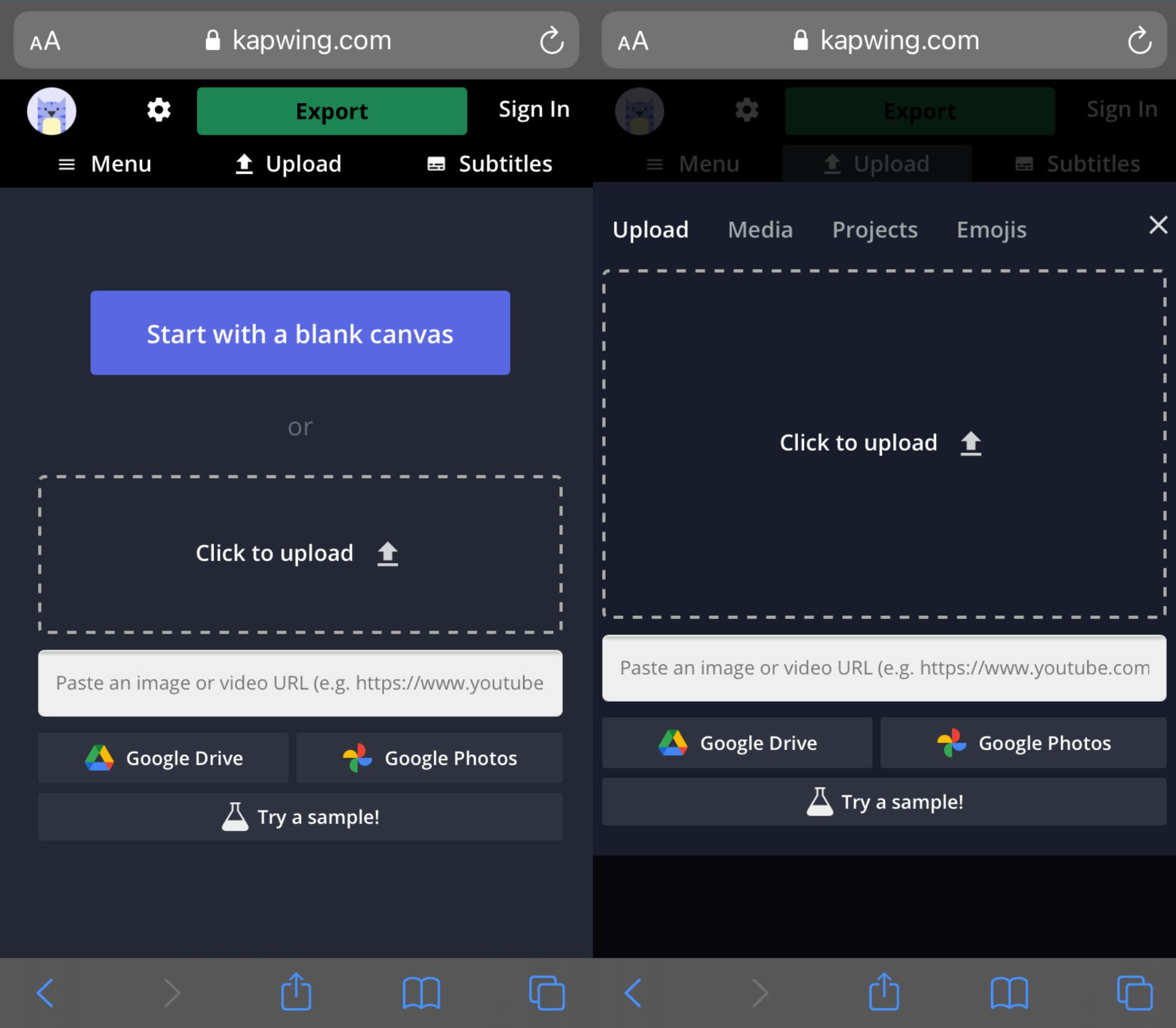1176x1028 pixels.
Task: Tap Safari reload icon in left address bar
Action: tap(551, 41)
